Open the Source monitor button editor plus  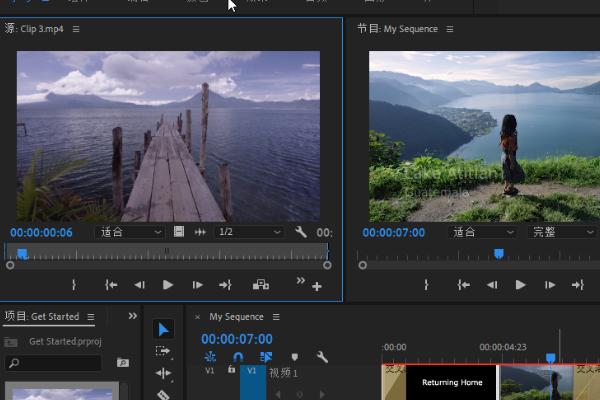click(316, 286)
